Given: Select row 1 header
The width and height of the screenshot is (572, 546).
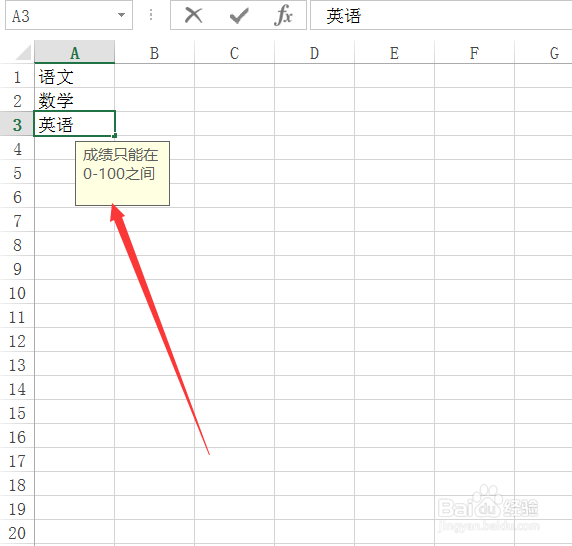Looking at the screenshot, I should [x=17, y=76].
